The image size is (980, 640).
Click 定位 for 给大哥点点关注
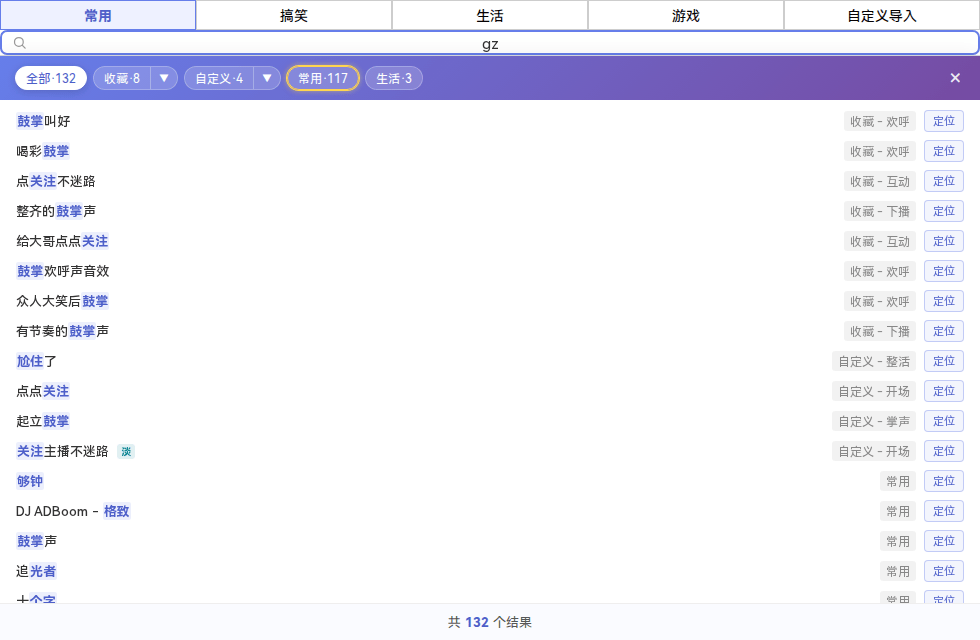coord(944,241)
